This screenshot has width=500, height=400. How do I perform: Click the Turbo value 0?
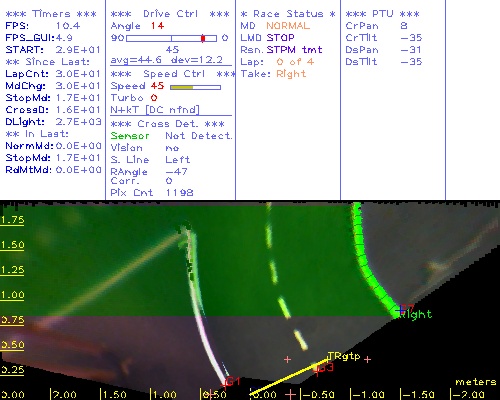[154, 98]
